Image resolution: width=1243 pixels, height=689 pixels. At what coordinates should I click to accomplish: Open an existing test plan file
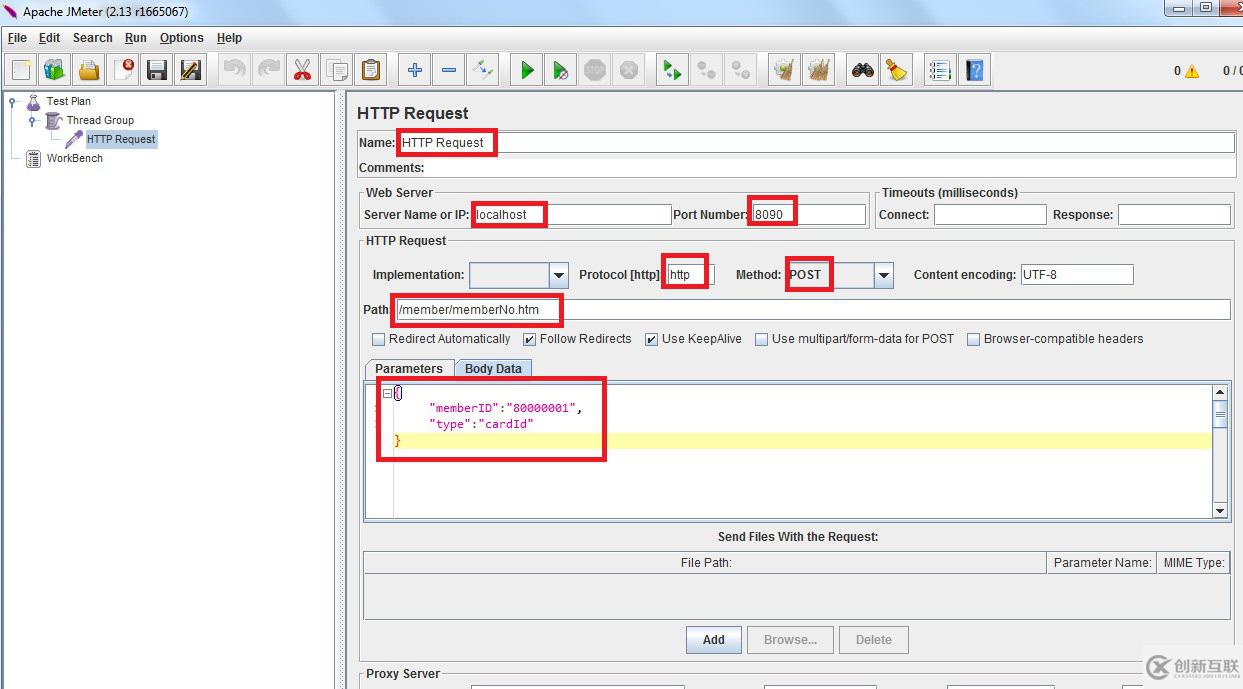pos(89,70)
